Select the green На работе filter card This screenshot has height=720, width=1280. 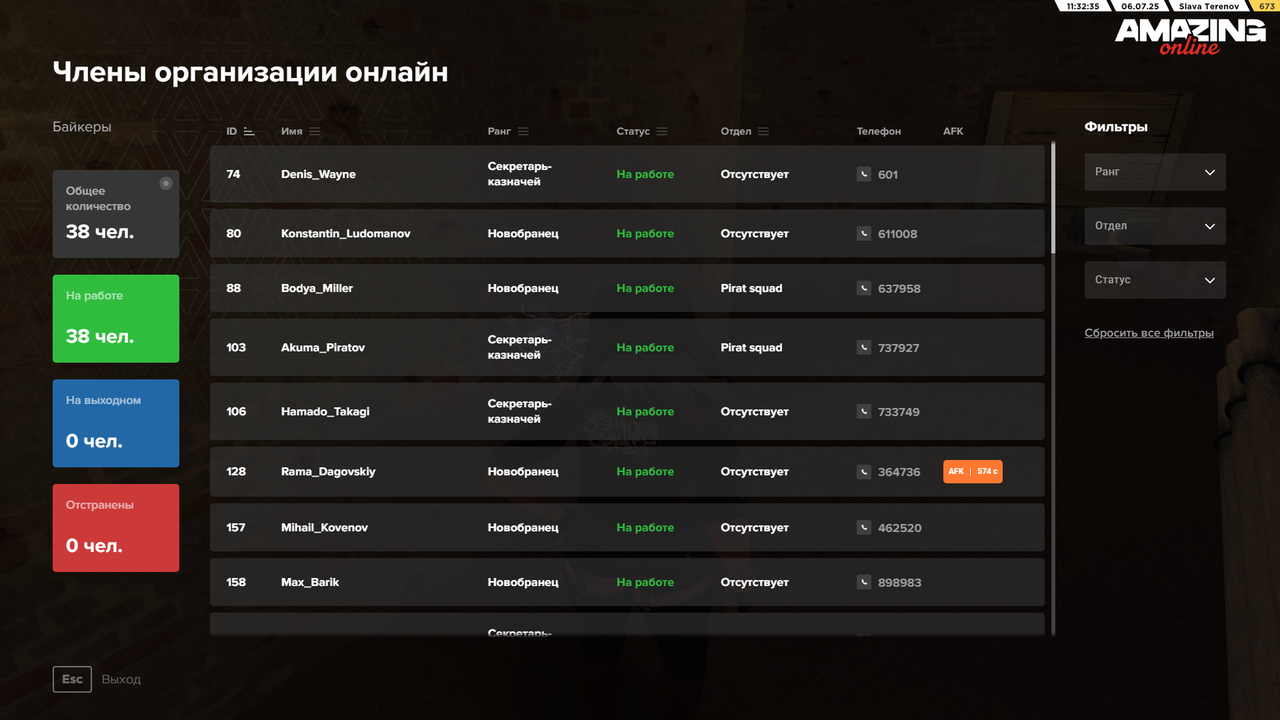[x=116, y=318]
